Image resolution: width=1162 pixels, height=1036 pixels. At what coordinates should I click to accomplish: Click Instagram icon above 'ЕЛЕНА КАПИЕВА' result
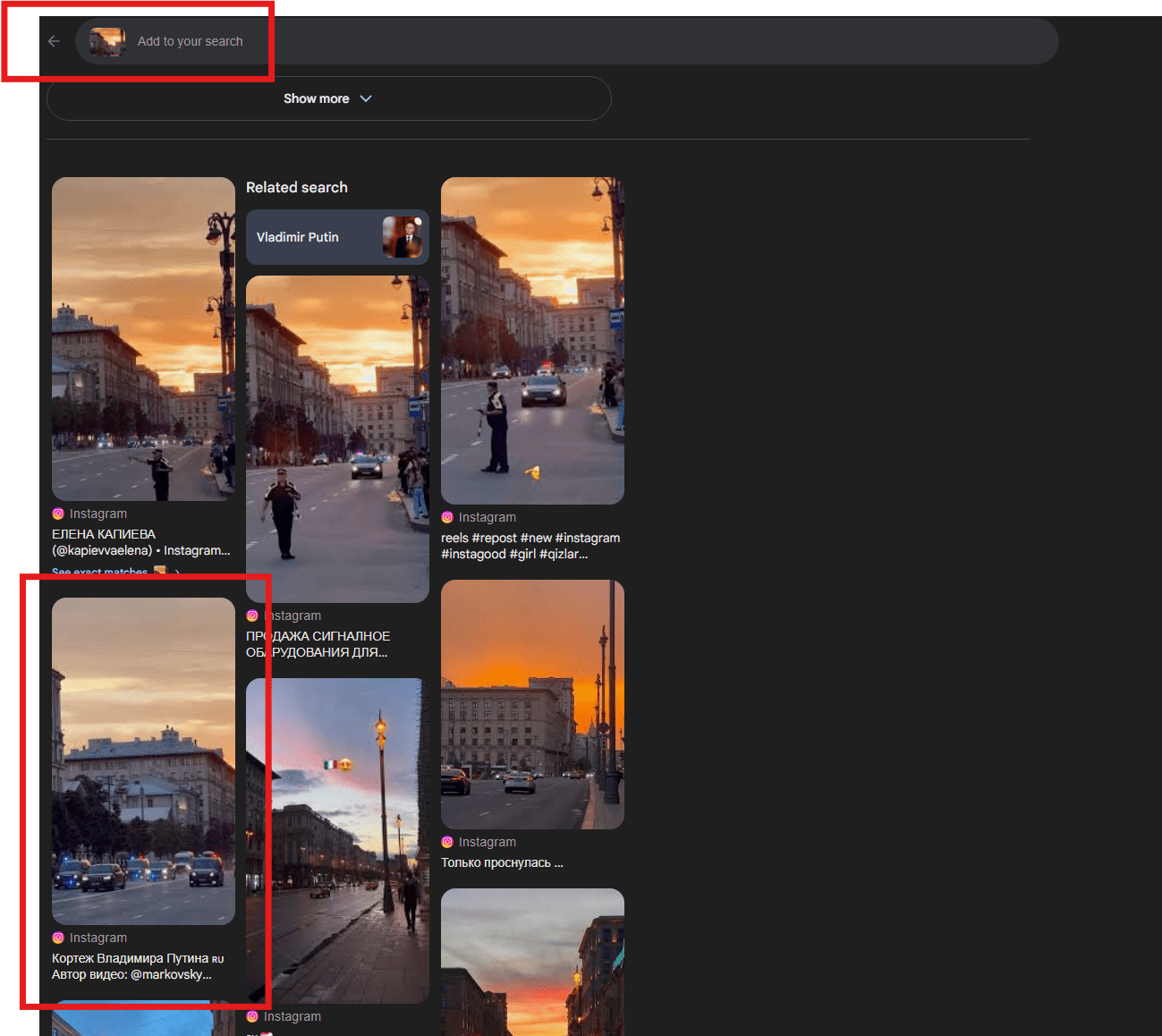click(x=58, y=514)
